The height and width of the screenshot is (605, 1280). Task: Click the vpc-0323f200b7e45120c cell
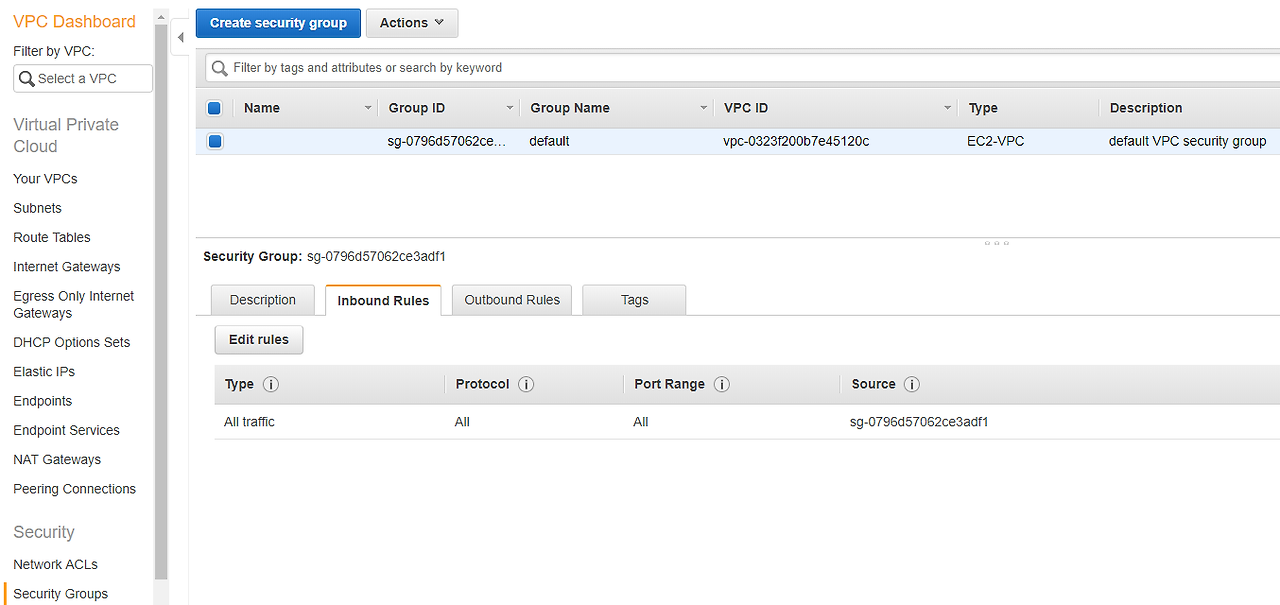796,141
